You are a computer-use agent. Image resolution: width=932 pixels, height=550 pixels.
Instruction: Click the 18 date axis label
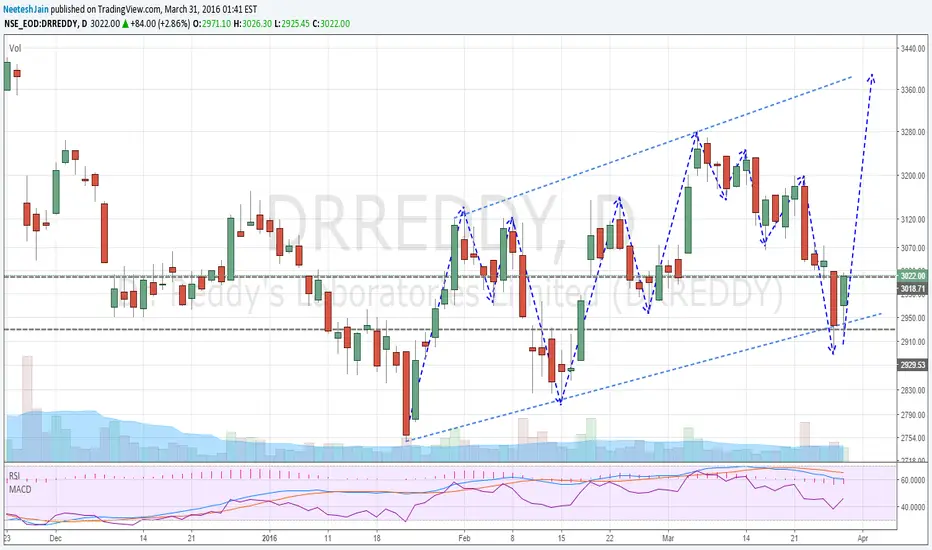tap(377, 538)
